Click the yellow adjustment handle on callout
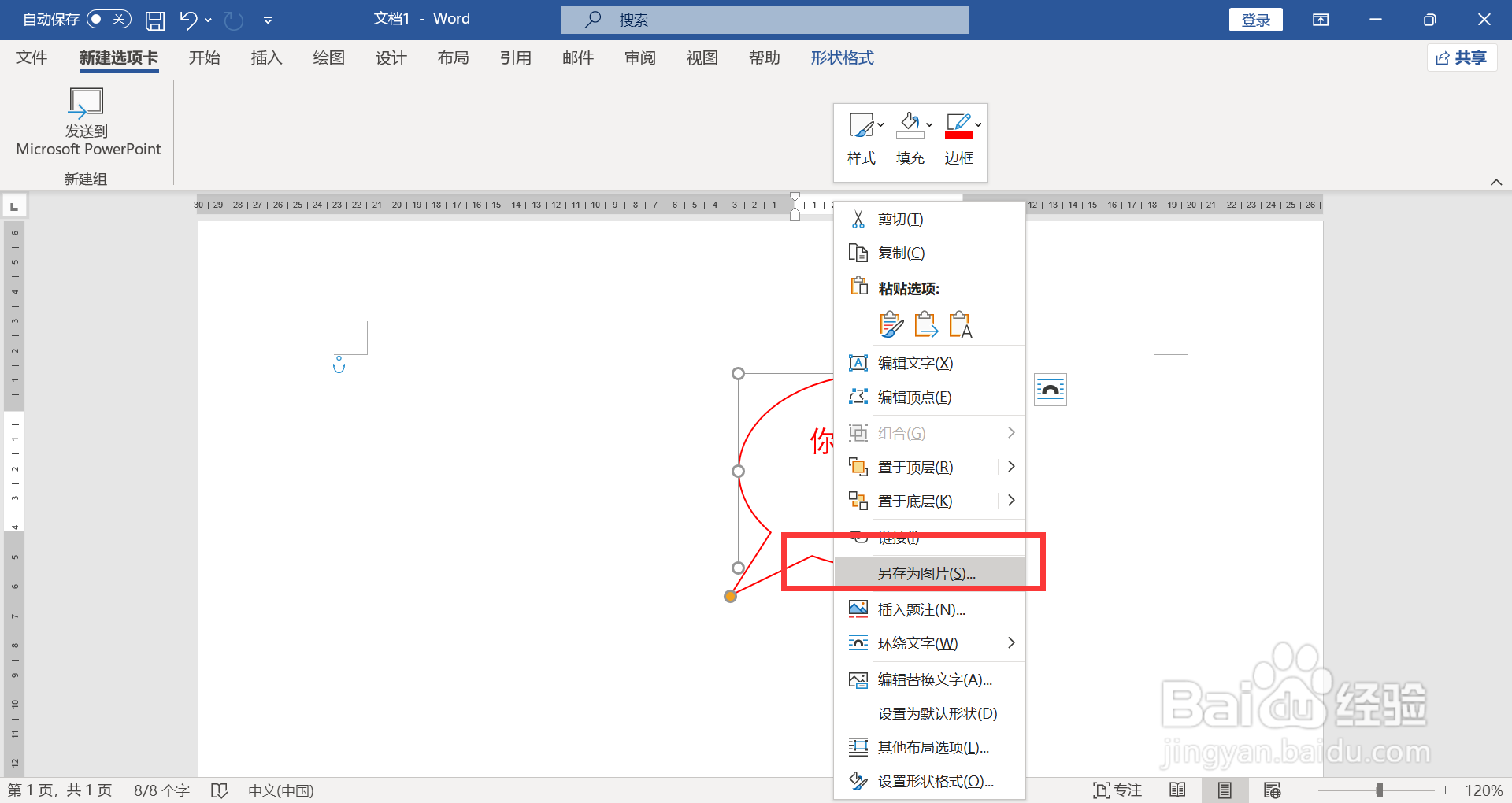 tap(730, 596)
